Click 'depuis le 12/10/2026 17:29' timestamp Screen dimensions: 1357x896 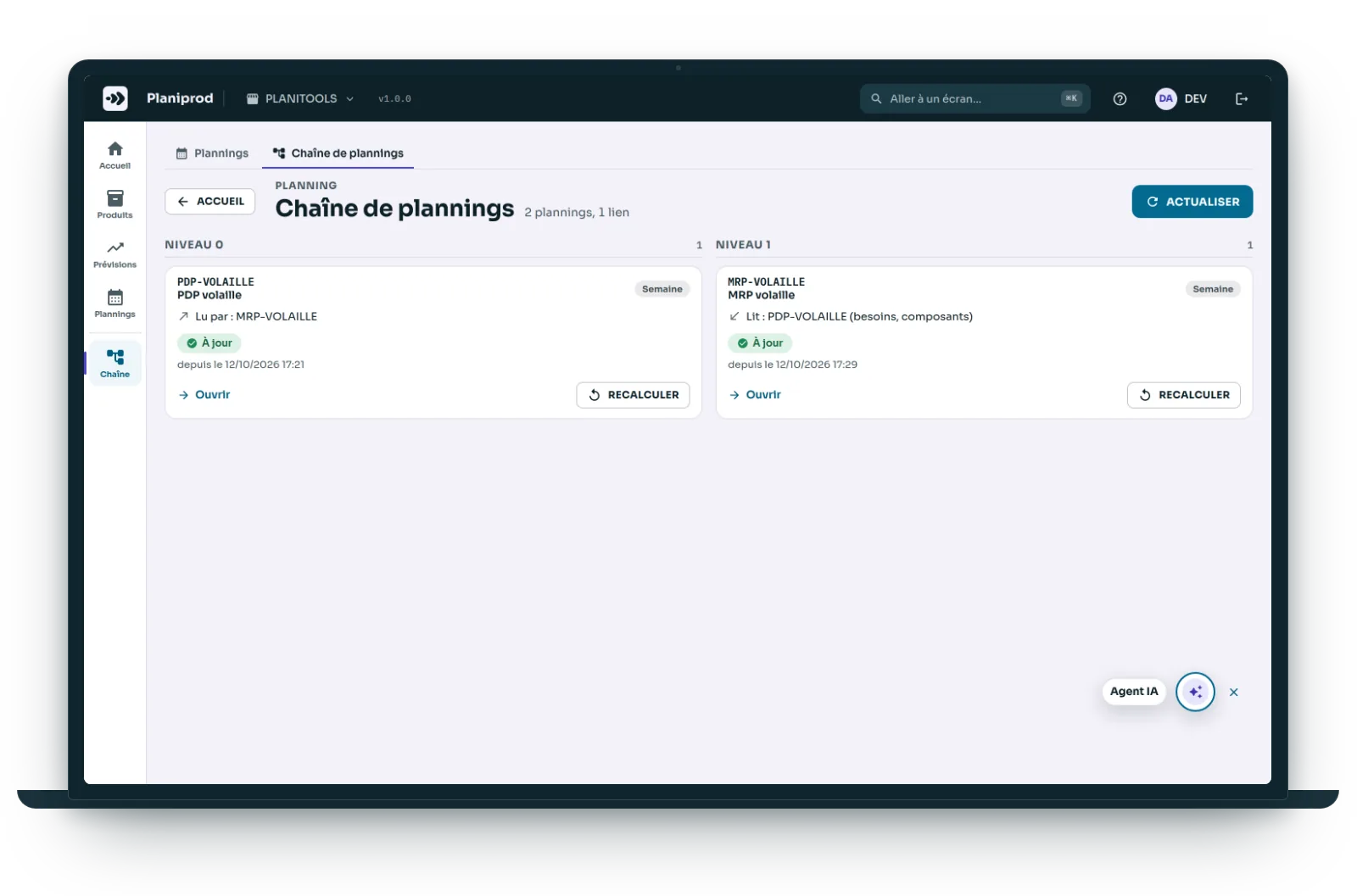(792, 365)
